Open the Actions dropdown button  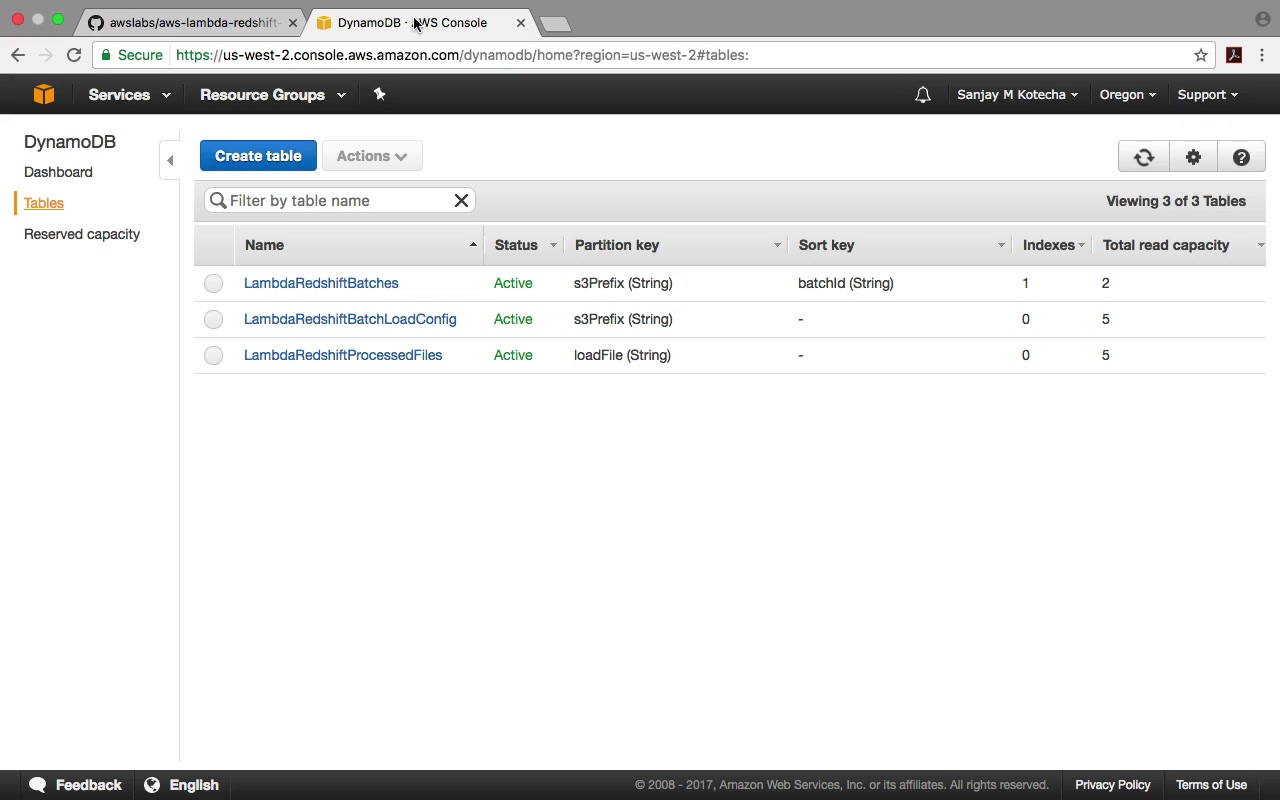[372, 156]
